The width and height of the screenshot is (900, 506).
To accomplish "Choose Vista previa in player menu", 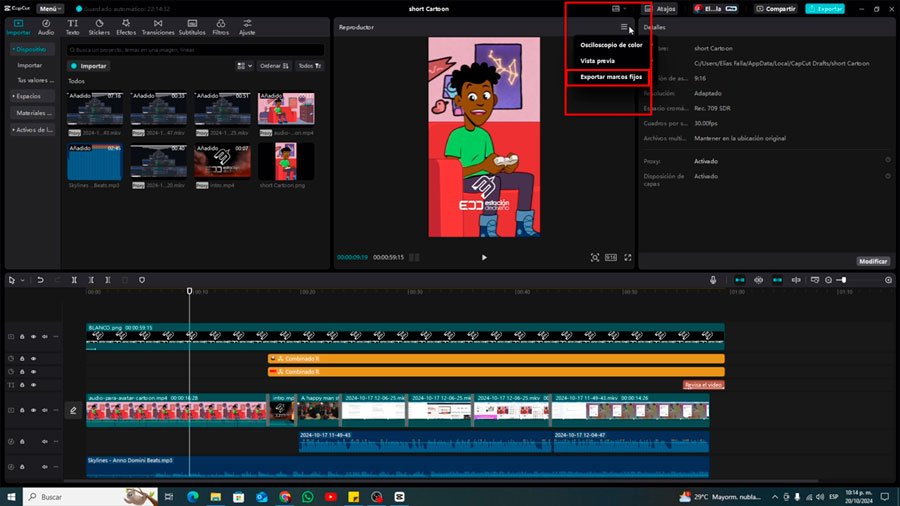I will tap(597, 61).
